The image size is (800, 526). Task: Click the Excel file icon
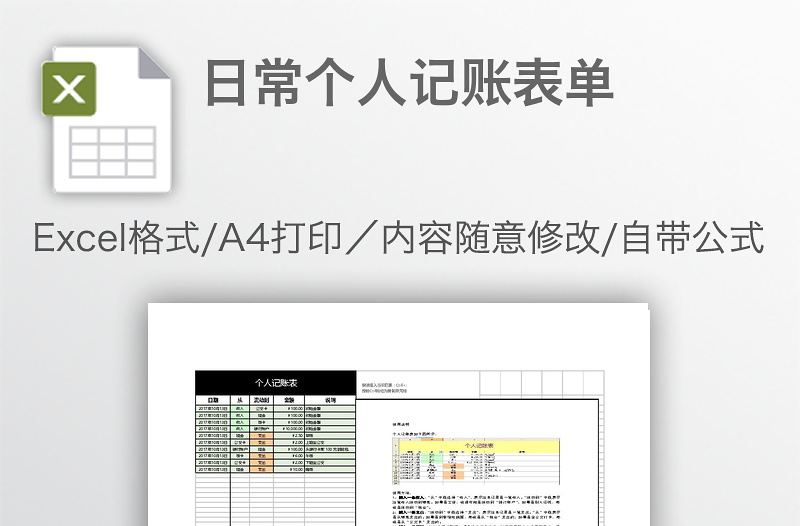pos(106,120)
